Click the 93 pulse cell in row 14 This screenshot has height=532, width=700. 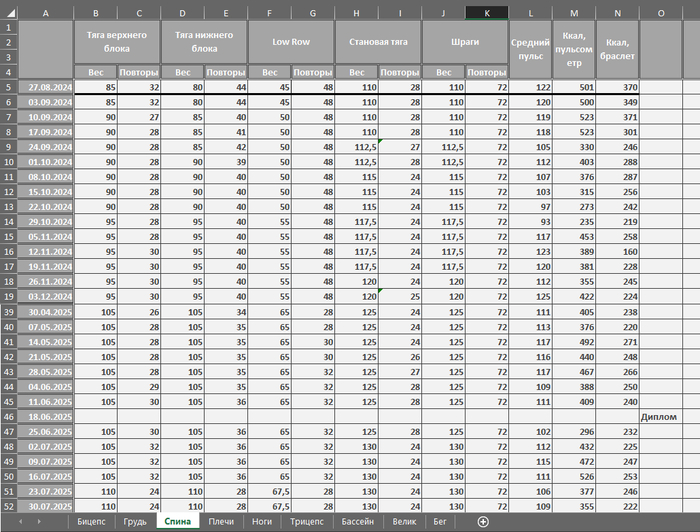pos(530,222)
